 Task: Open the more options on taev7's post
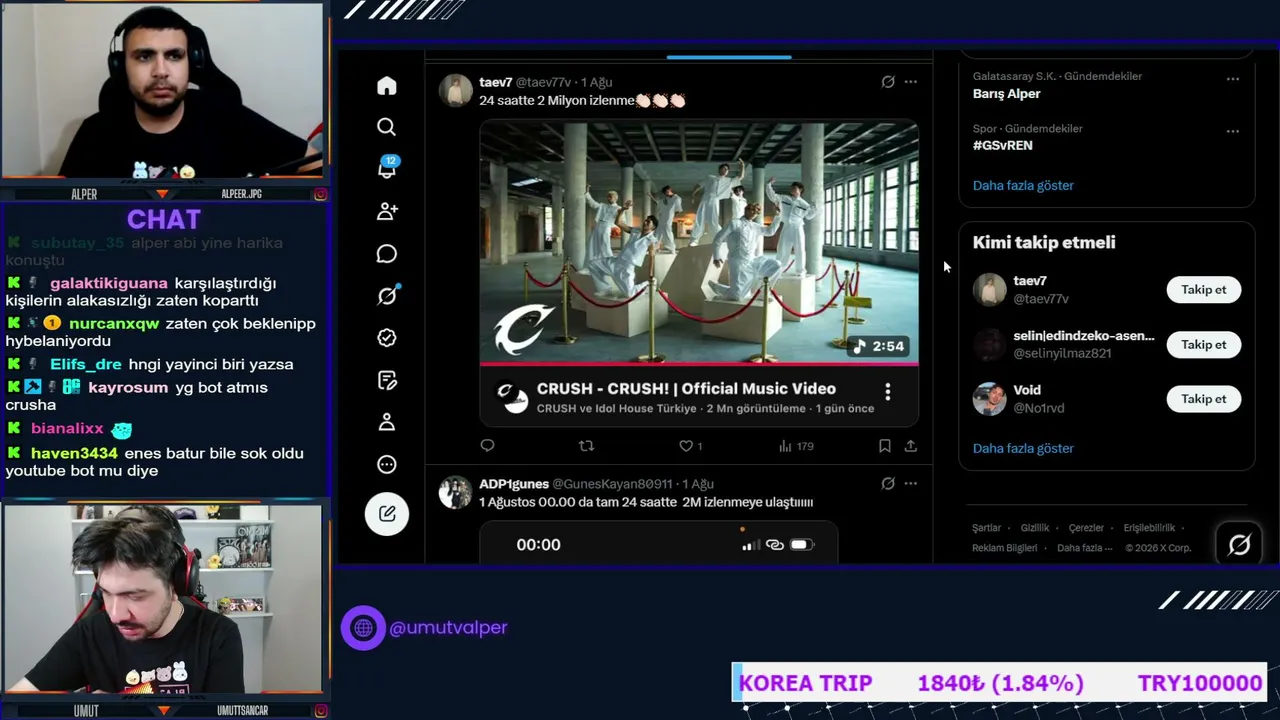click(x=911, y=82)
